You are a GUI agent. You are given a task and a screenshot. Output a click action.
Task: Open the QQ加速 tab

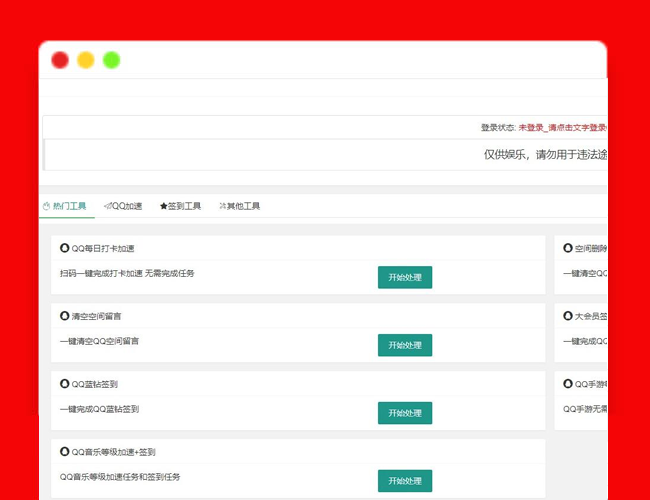coord(123,206)
